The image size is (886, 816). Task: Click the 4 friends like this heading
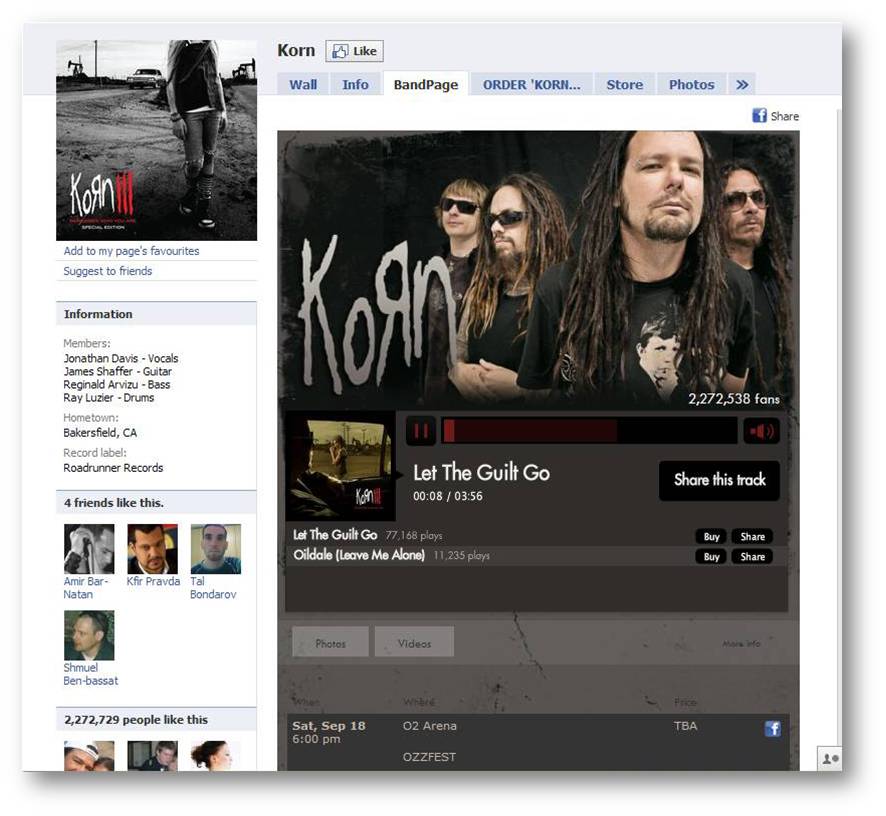[114, 503]
